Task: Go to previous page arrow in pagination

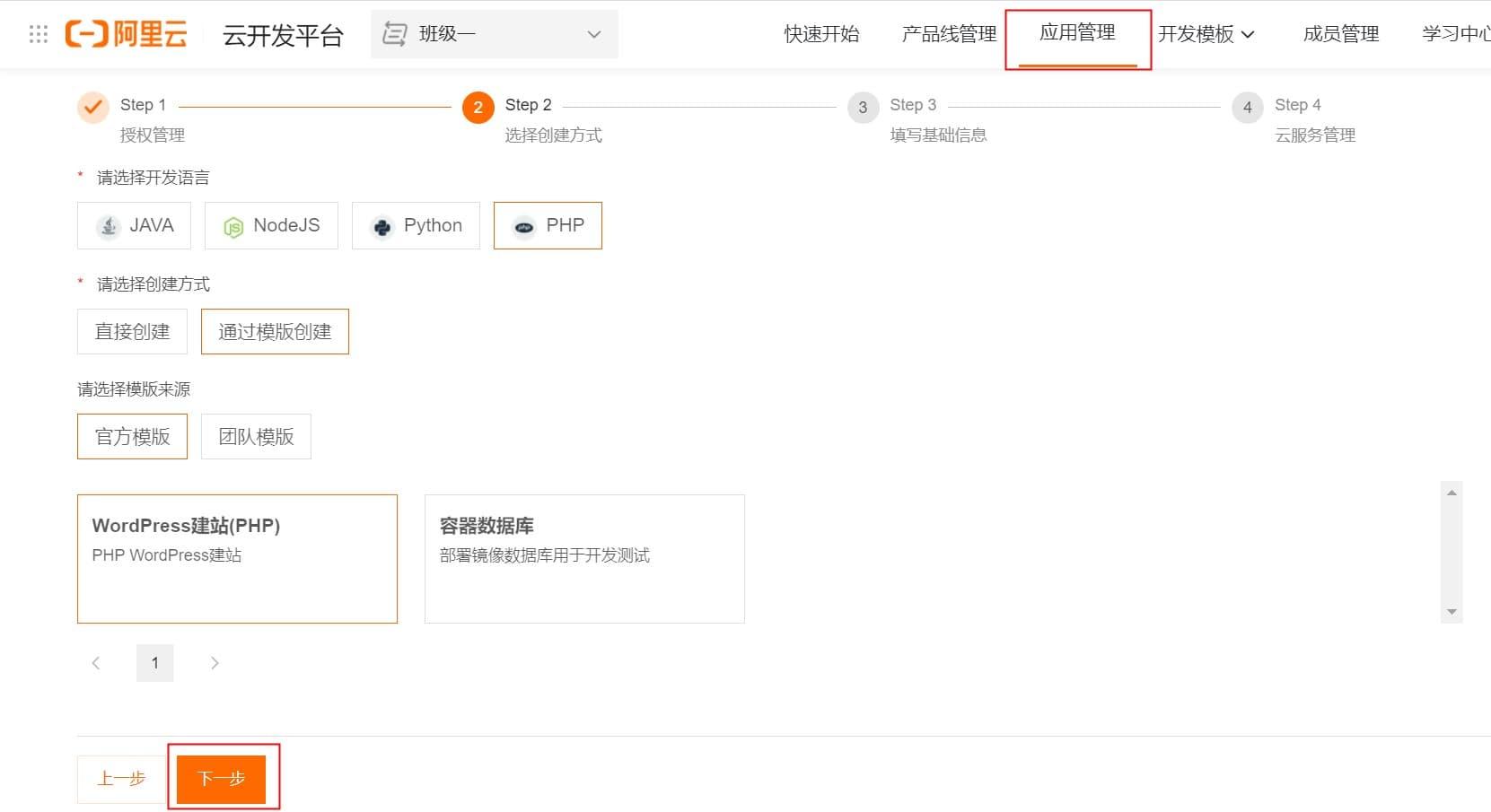Action: [96, 663]
